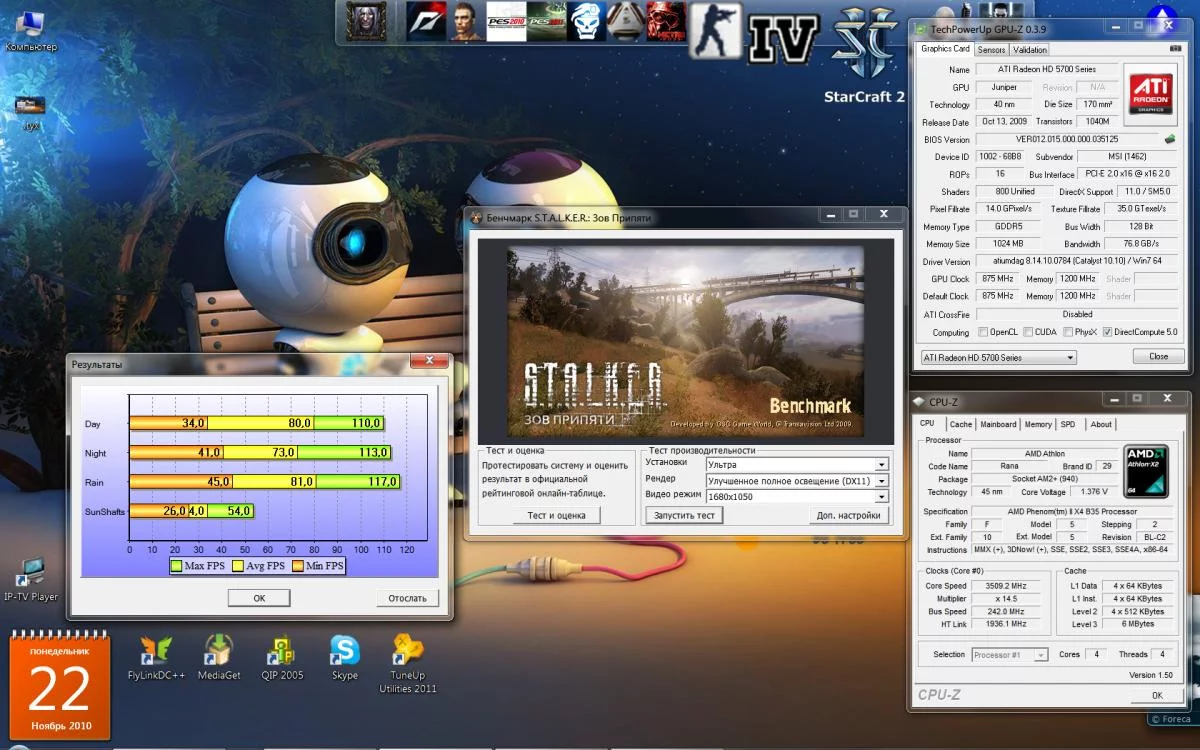Launch StarCraft 2 from the dock

864,42
